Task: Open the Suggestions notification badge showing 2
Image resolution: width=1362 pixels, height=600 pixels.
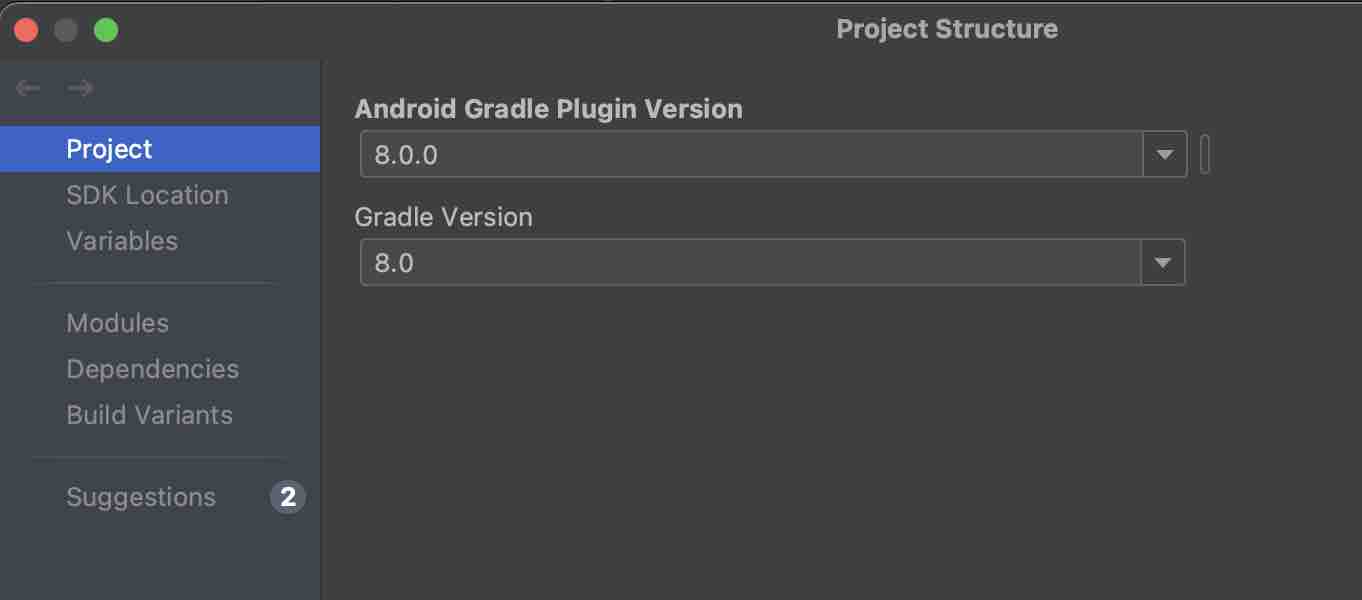Action: coord(288,497)
